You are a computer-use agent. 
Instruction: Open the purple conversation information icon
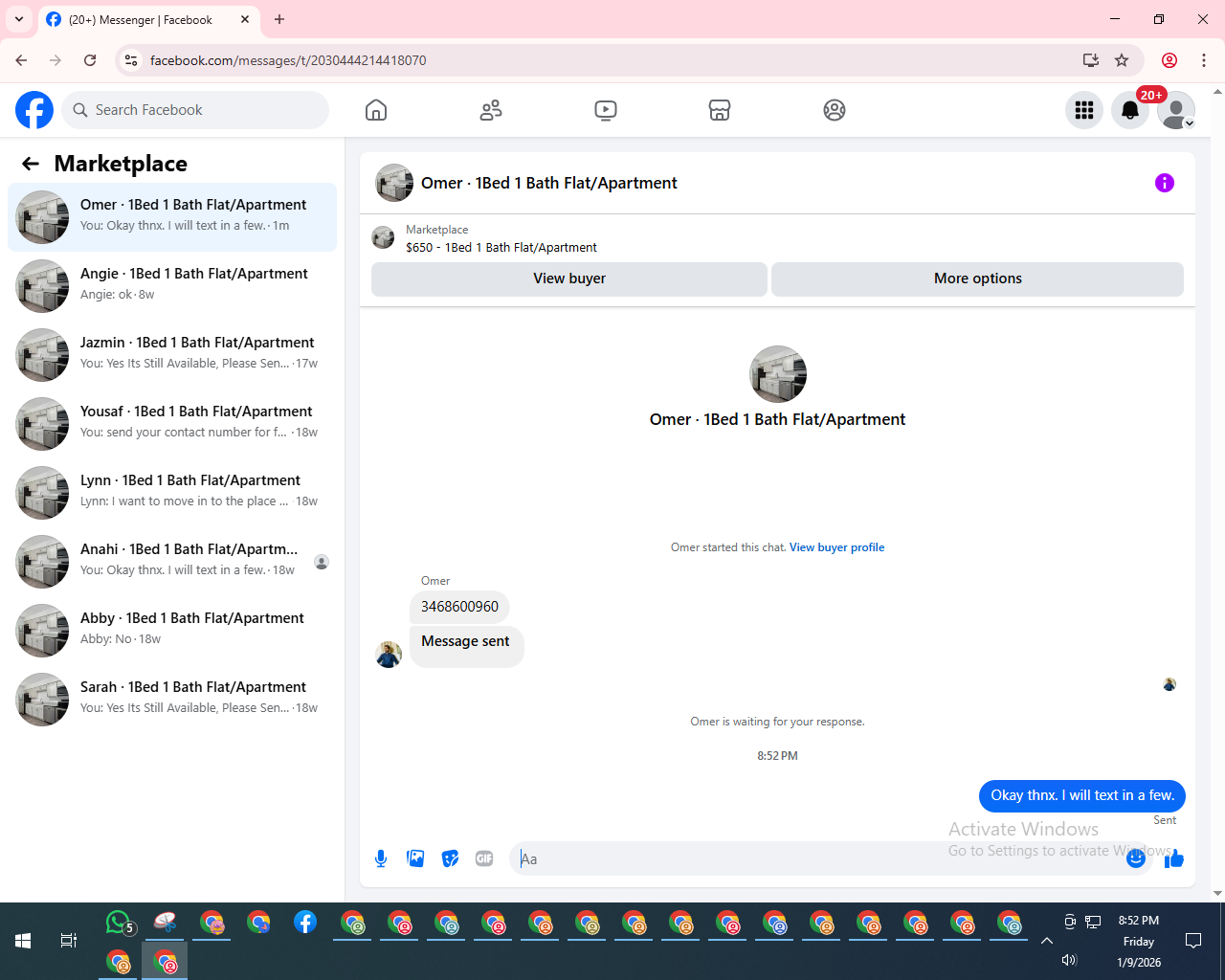tap(1165, 183)
